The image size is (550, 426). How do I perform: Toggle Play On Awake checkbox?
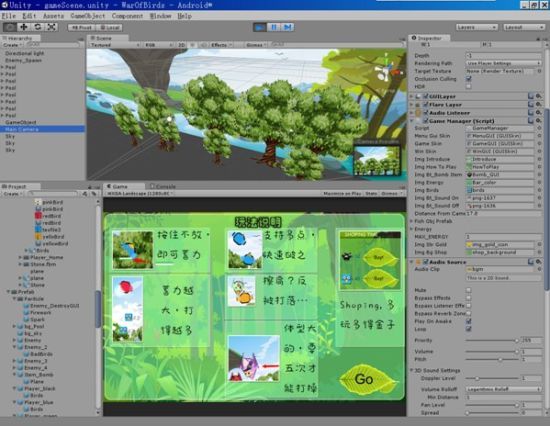coord(469,321)
